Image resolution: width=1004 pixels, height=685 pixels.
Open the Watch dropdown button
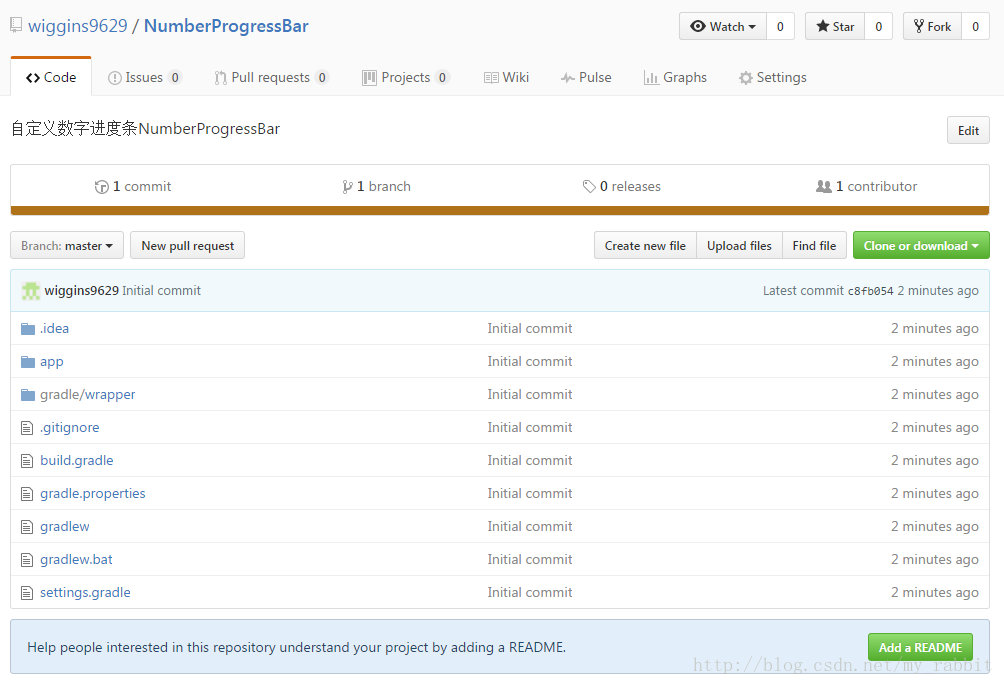click(x=723, y=26)
